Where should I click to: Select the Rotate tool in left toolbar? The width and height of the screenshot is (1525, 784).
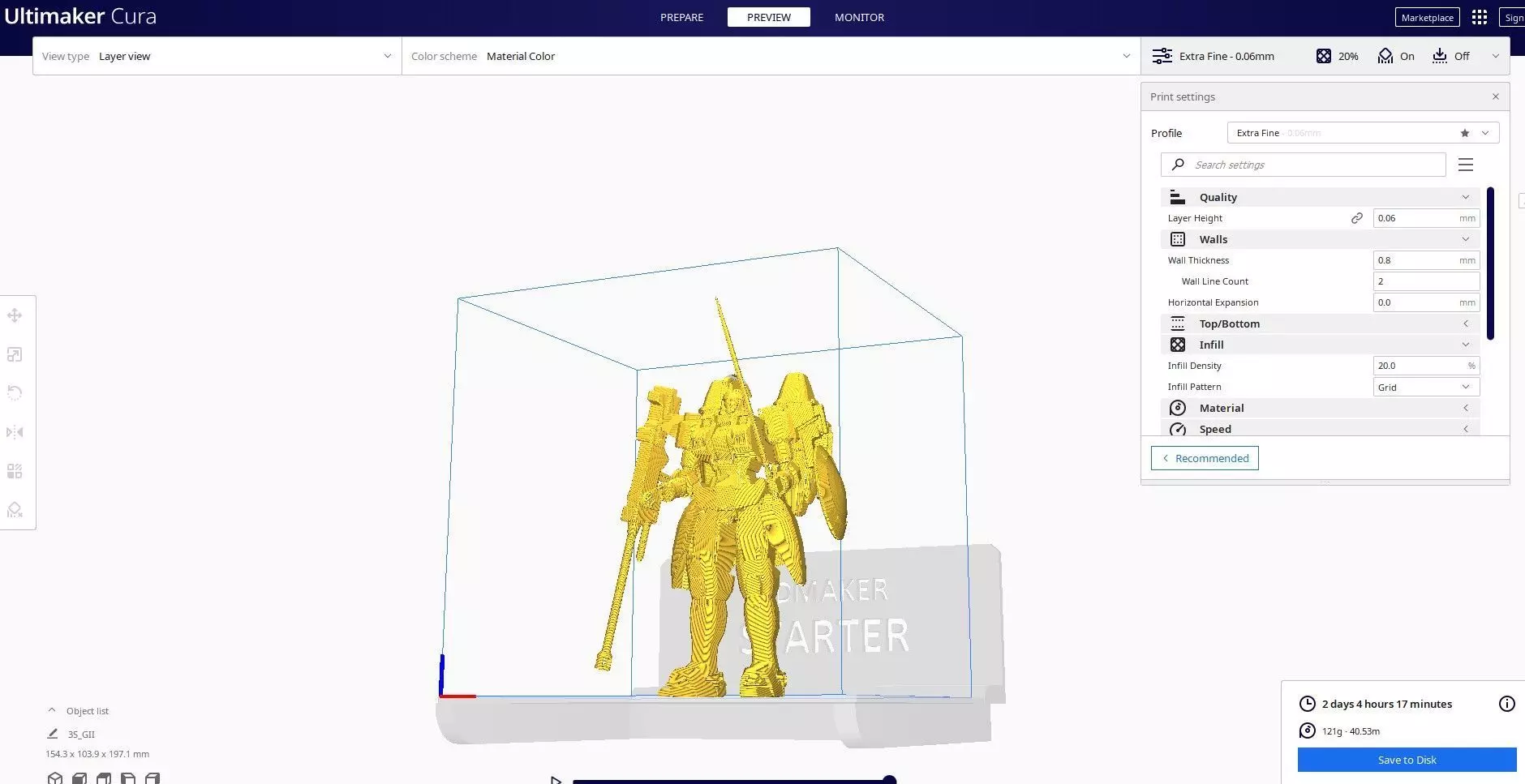click(x=15, y=393)
